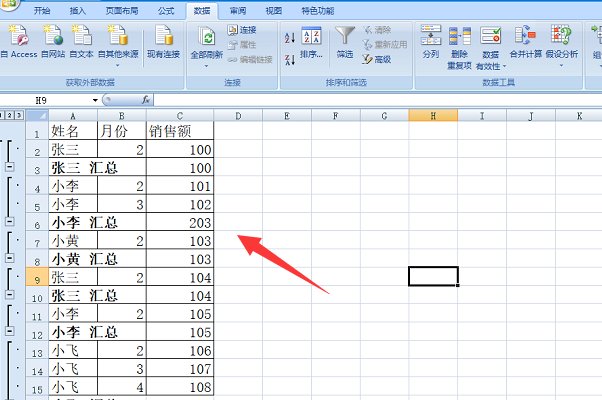Viewport: 602px width, 400px height.
Task: Open greyed Properties (属性) item
Action: [x=242, y=45]
